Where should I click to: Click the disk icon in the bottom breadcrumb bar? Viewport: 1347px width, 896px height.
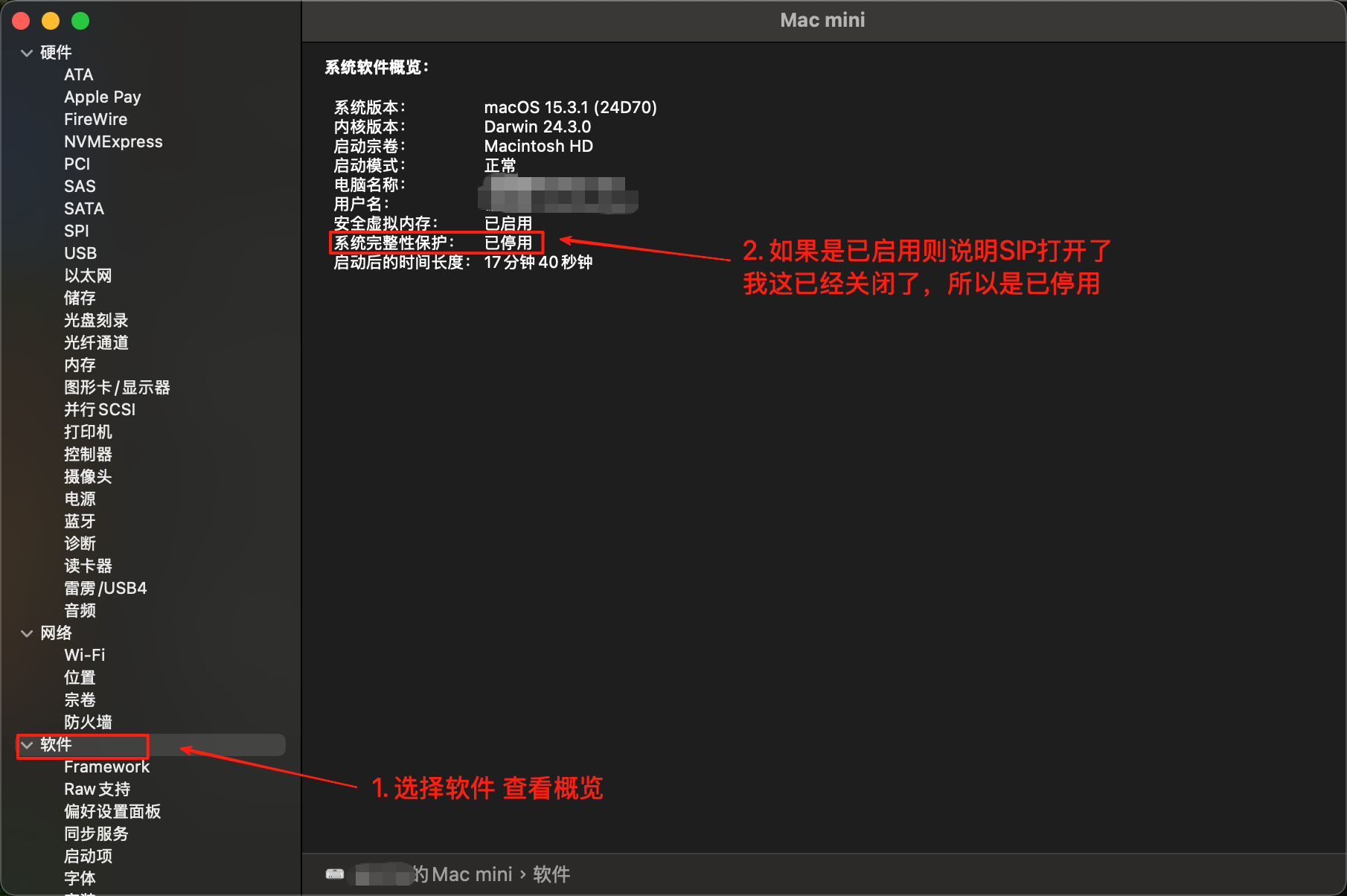[x=336, y=874]
